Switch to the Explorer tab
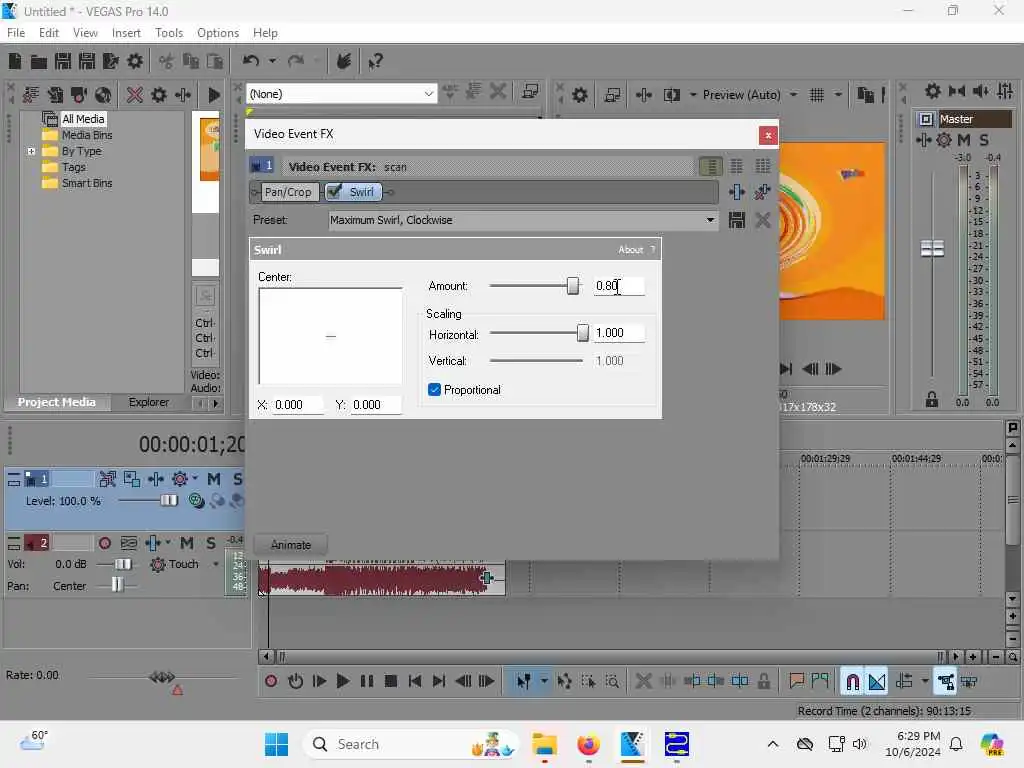 tap(148, 402)
